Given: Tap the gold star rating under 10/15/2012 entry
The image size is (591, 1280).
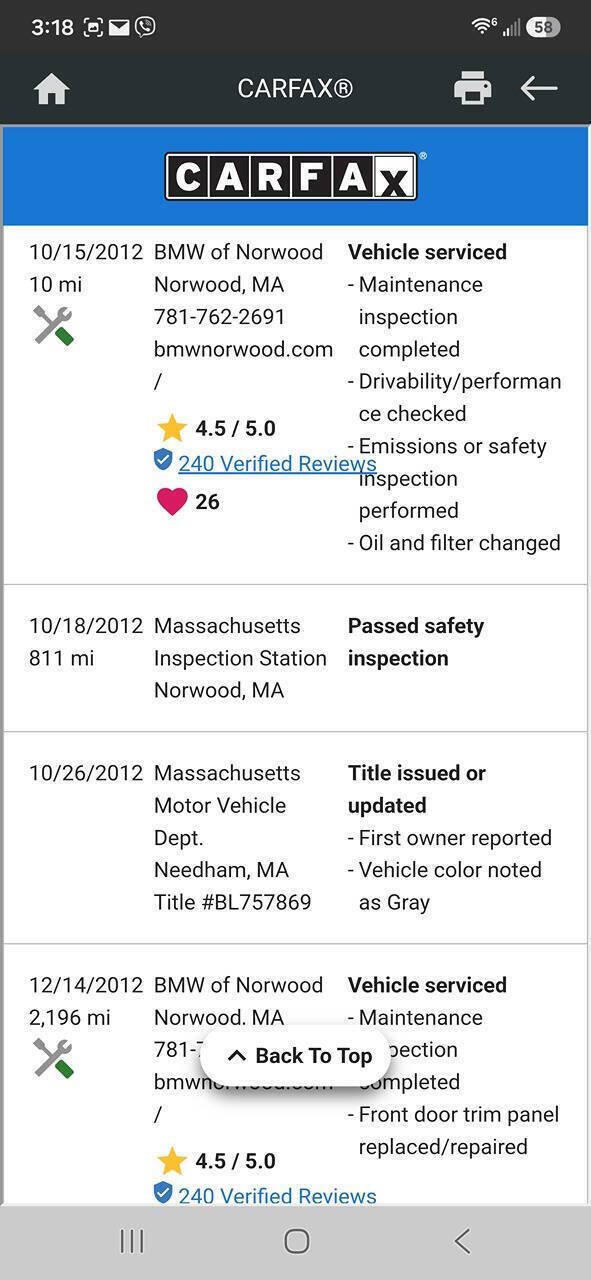Looking at the screenshot, I should pos(172,428).
